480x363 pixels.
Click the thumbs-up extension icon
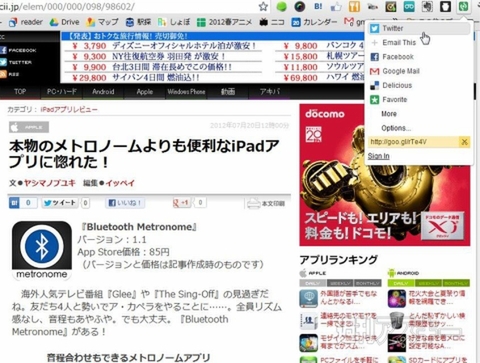pyautogui.click(x=336, y=6)
